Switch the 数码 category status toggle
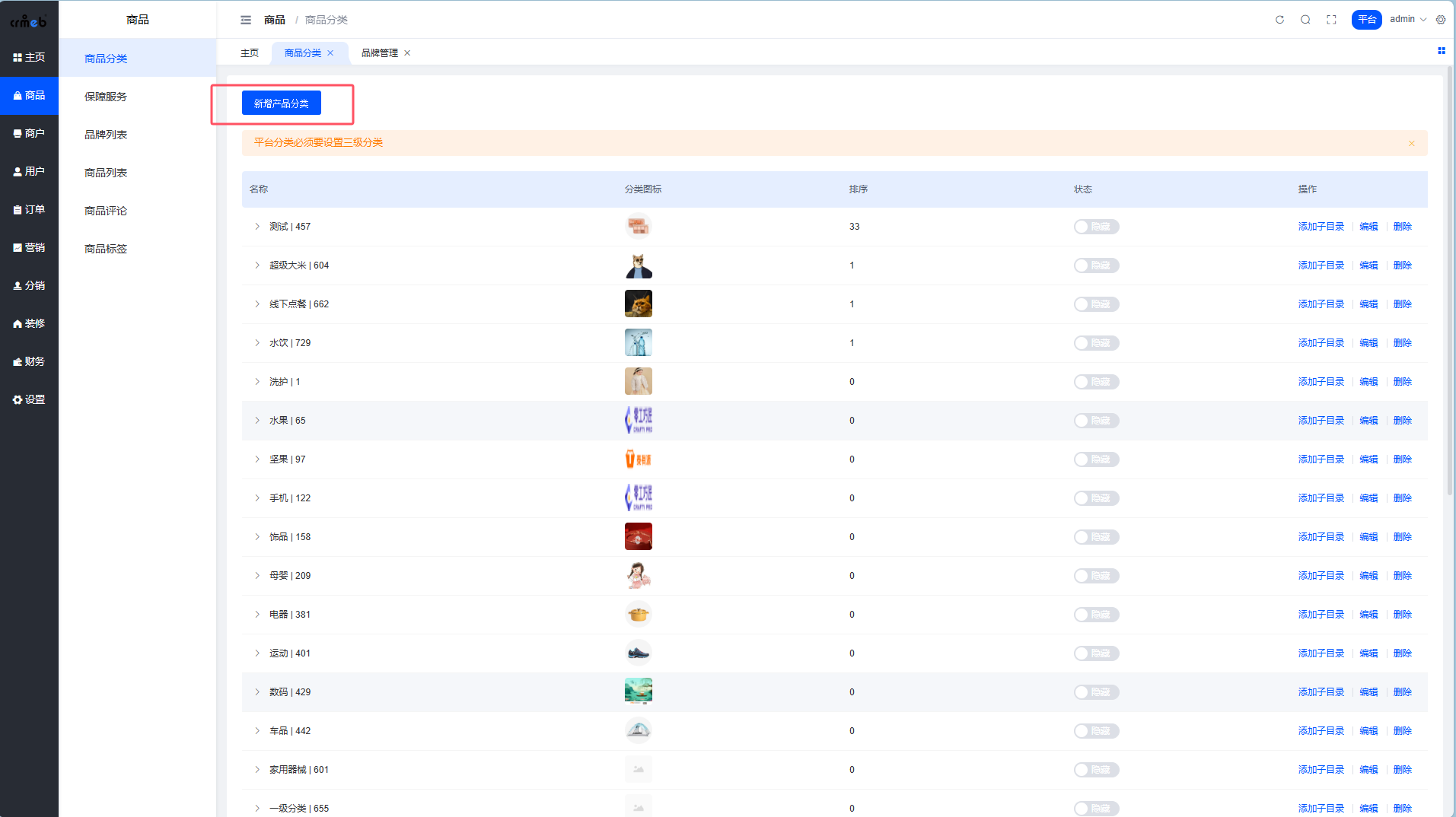 pos(1096,692)
